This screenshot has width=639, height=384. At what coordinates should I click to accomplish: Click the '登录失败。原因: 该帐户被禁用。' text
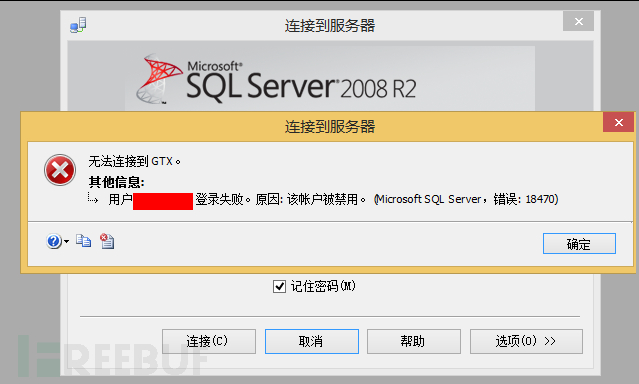click(281, 199)
